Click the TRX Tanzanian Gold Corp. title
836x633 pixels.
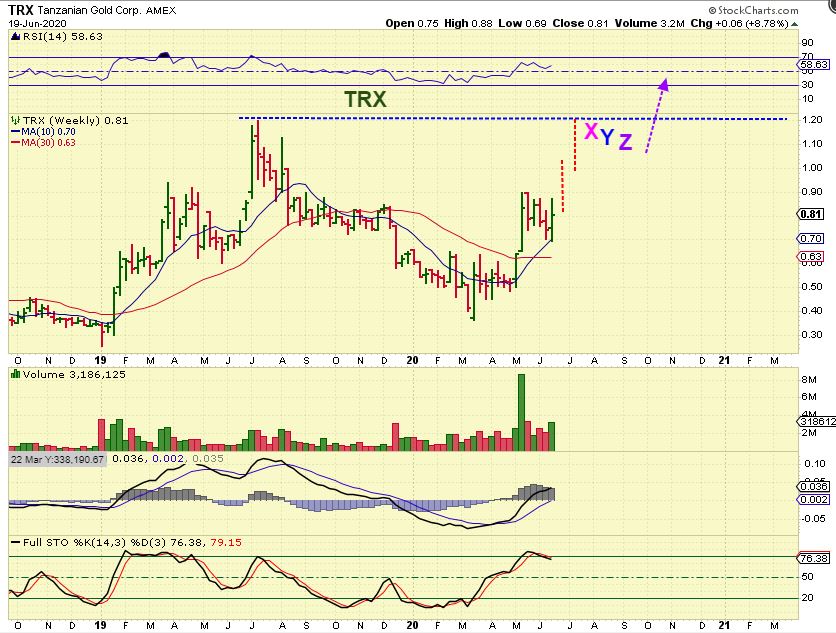pos(92,10)
